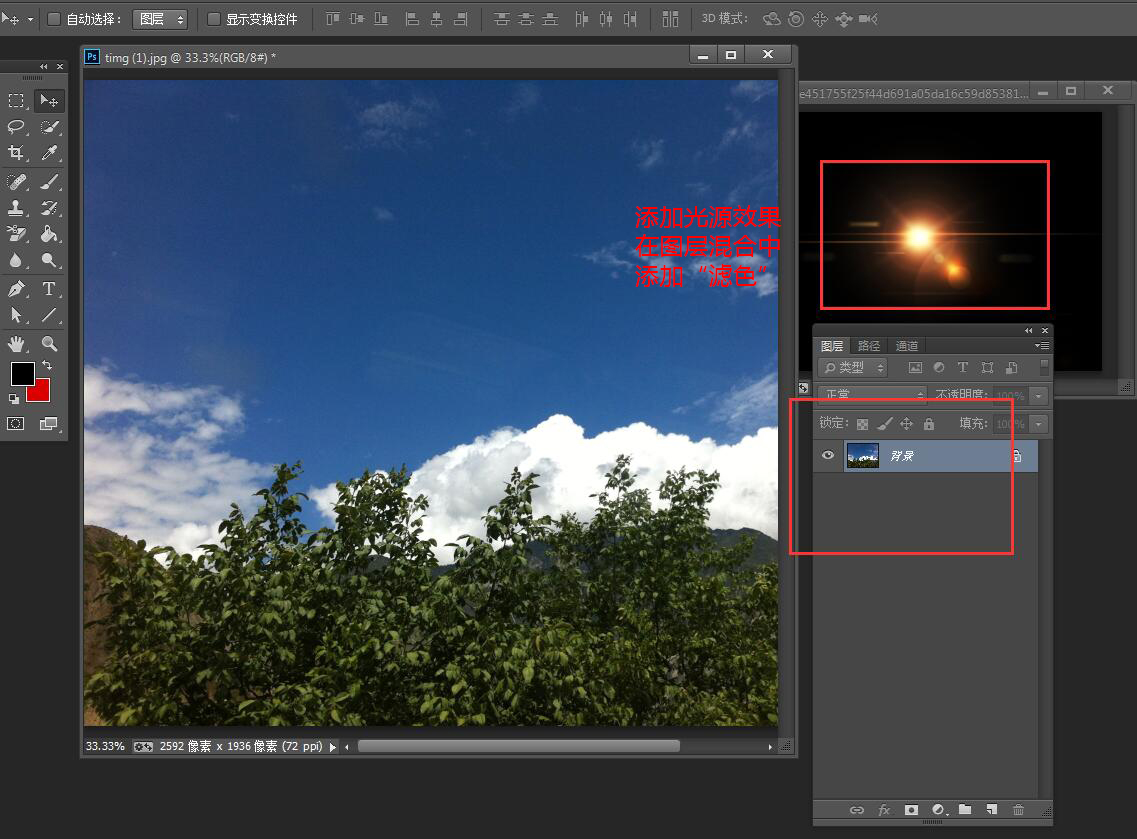The height and width of the screenshot is (839, 1137).
Task: Toggle lock transparent pixels
Action: click(863, 424)
